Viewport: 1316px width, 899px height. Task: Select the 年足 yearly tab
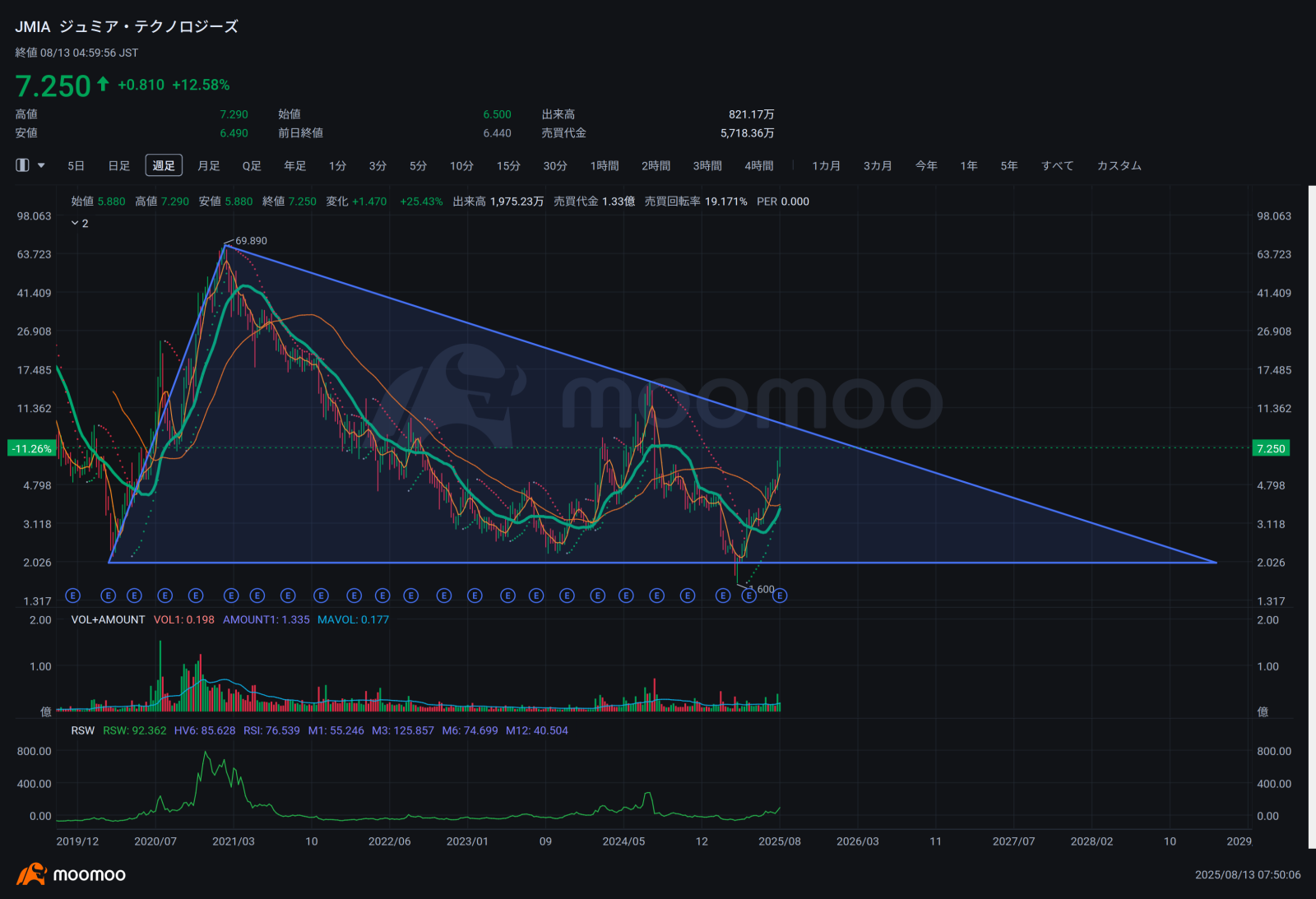(295, 165)
